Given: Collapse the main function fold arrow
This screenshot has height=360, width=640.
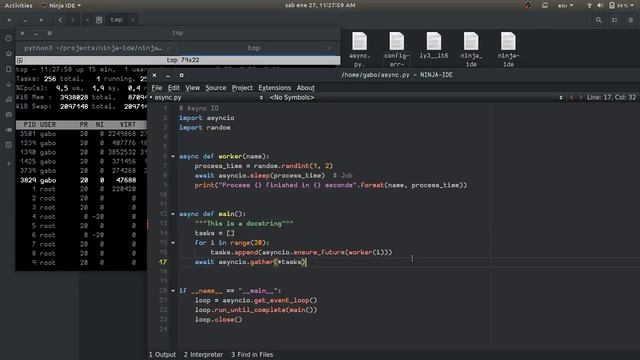Looking at the screenshot, I should tap(173, 214).
